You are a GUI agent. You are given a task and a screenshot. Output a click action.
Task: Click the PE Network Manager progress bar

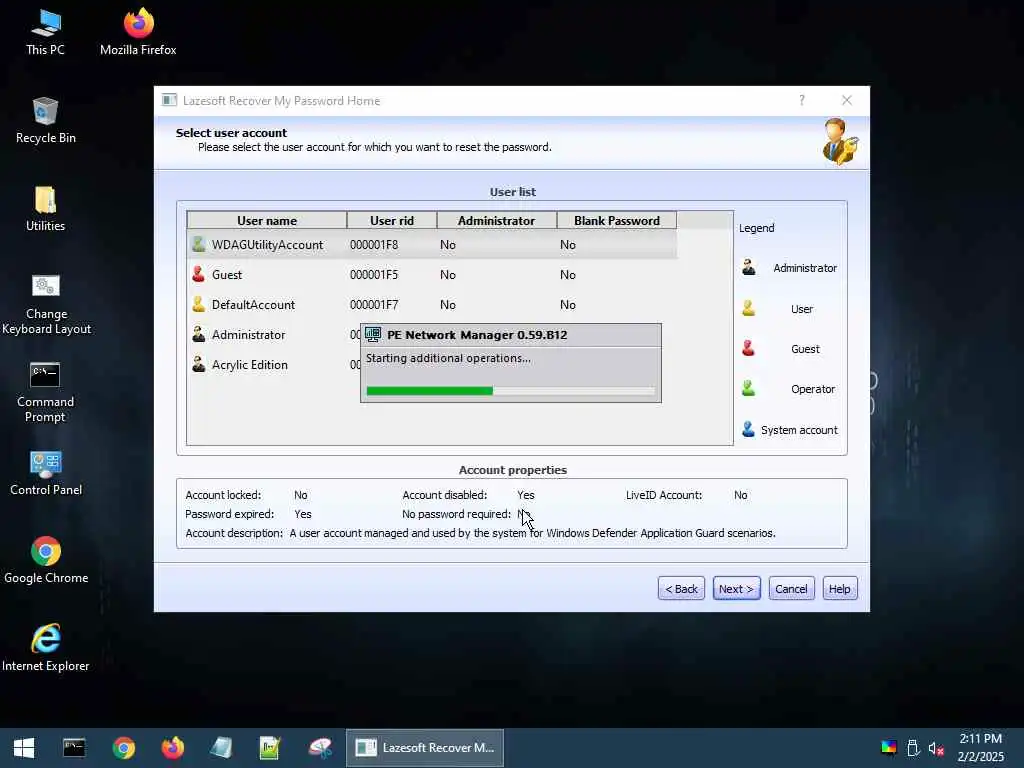(x=510, y=391)
